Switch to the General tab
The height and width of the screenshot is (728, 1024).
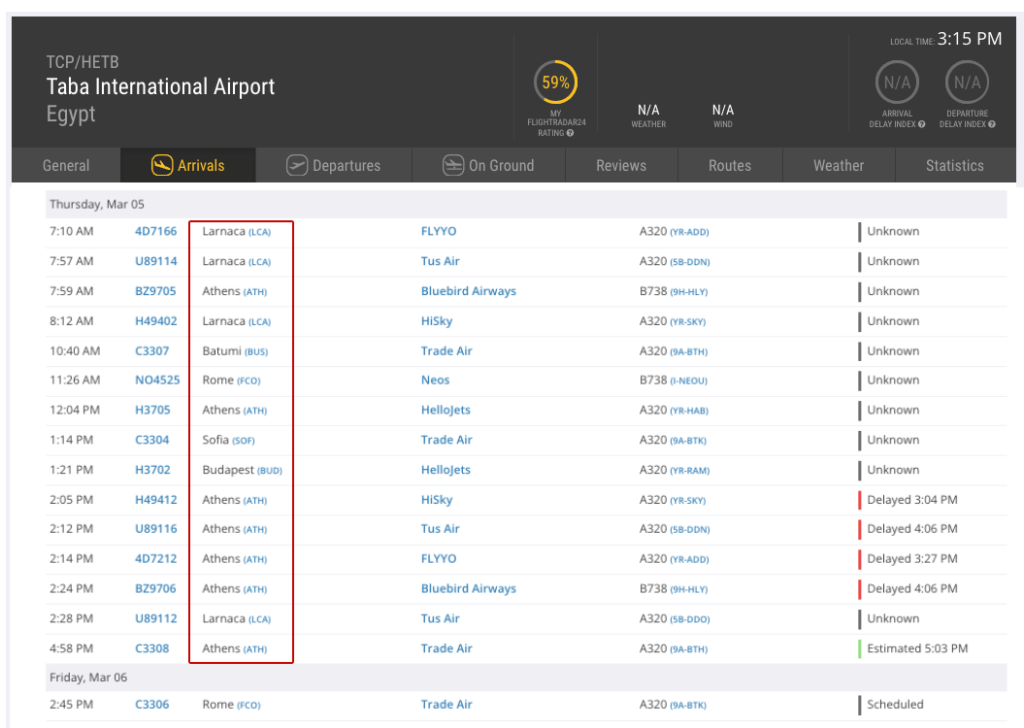(66, 166)
